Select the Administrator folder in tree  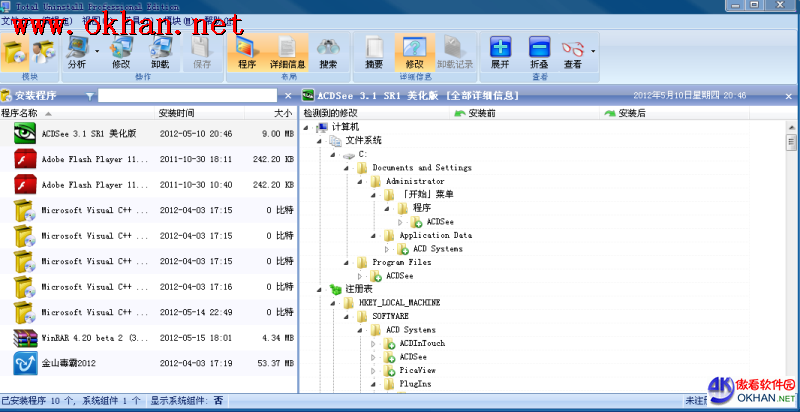[x=415, y=181]
